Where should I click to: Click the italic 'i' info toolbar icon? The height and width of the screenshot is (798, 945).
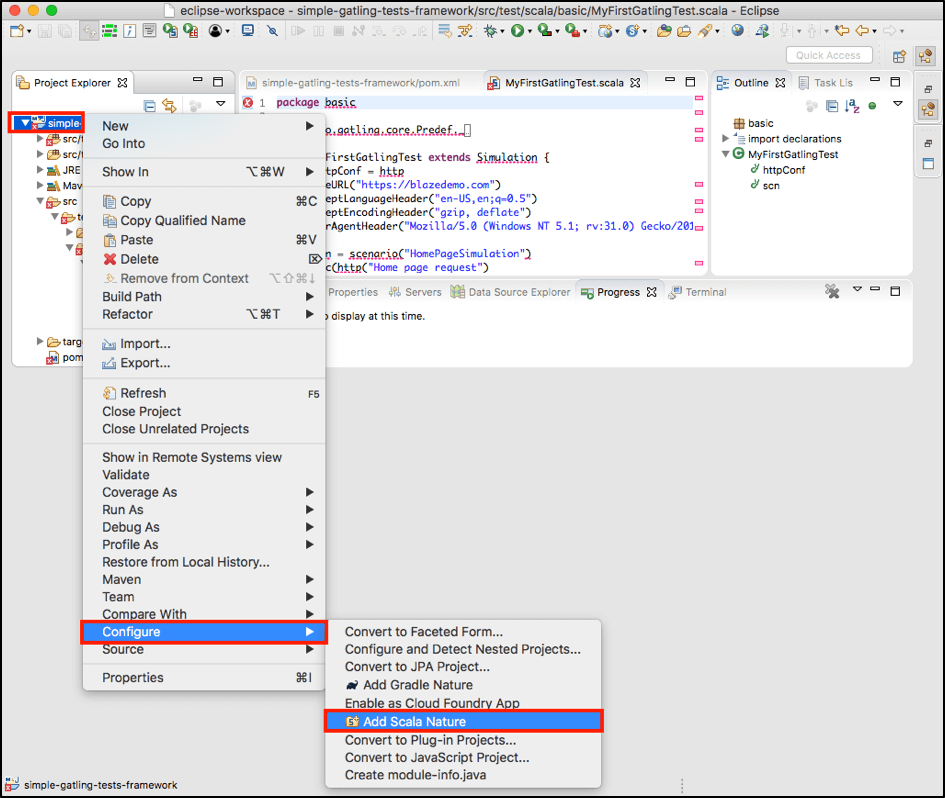[x=130, y=31]
